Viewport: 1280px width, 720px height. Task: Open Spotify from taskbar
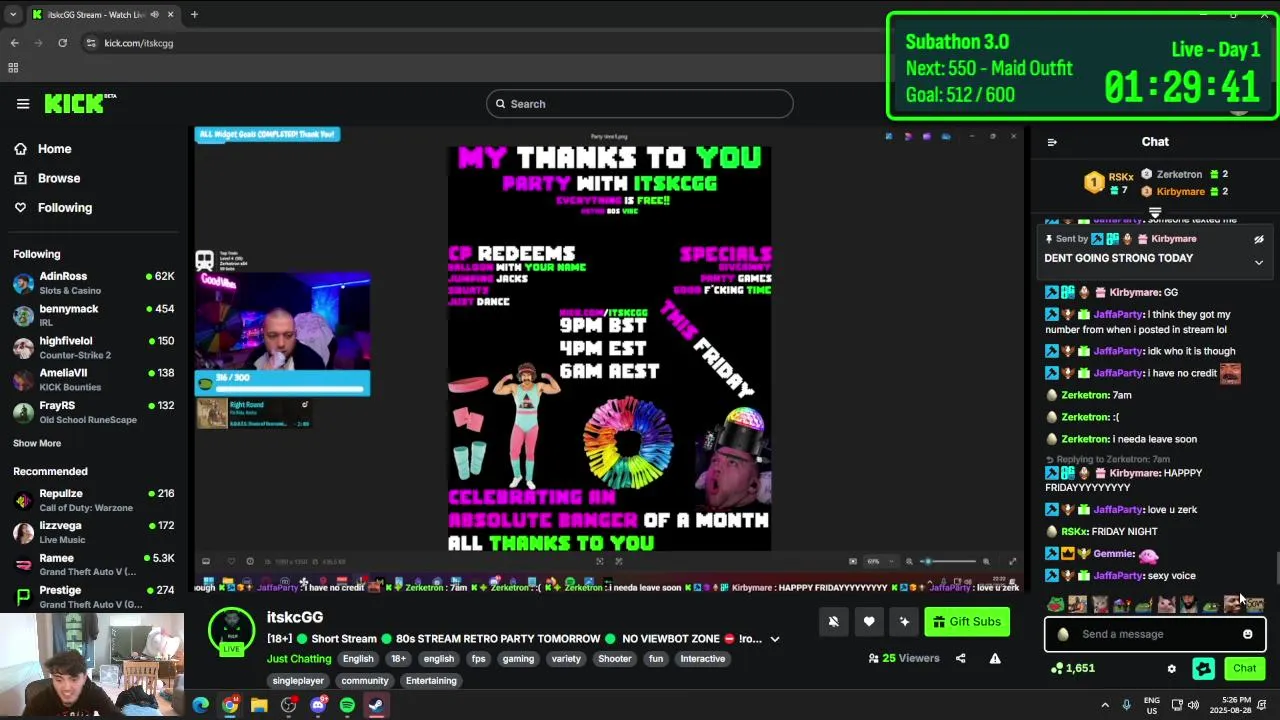pos(347,705)
